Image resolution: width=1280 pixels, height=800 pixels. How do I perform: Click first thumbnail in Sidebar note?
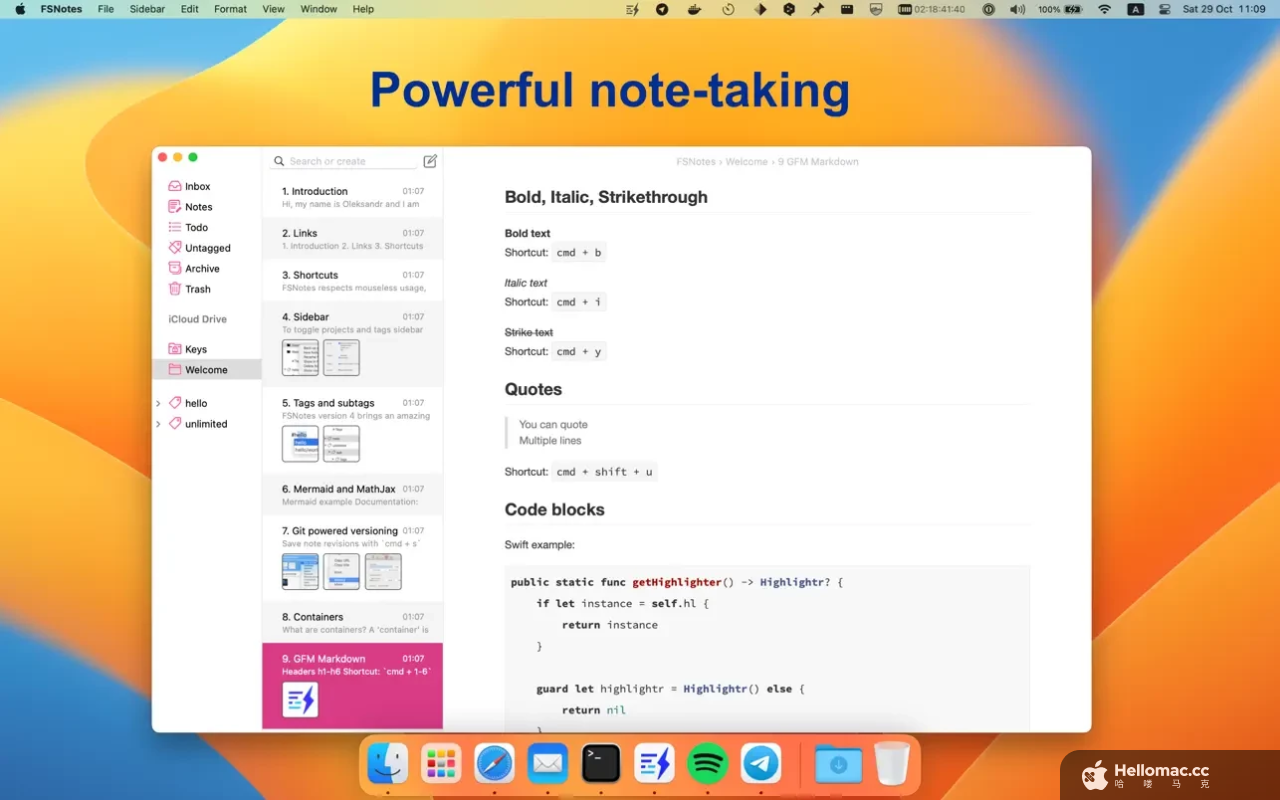(300, 357)
